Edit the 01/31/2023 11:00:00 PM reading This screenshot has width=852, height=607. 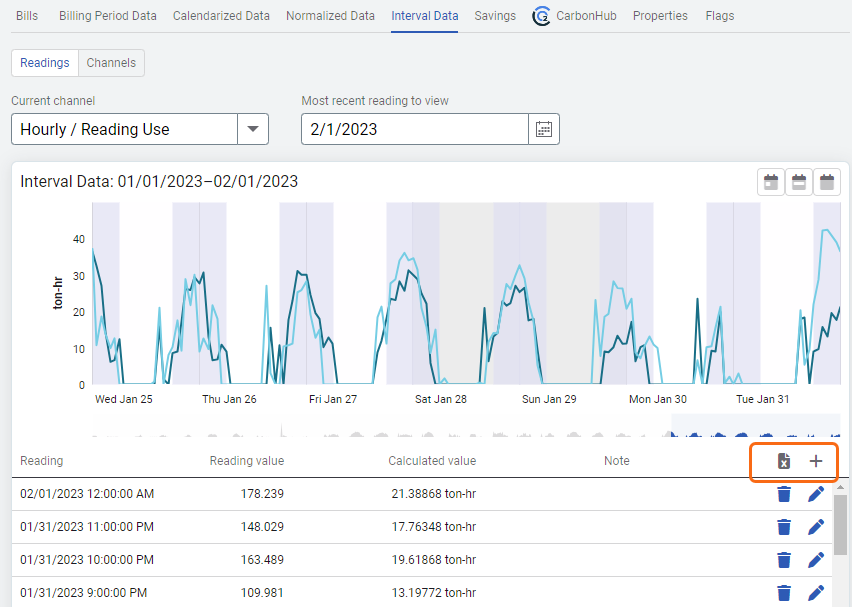point(816,527)
